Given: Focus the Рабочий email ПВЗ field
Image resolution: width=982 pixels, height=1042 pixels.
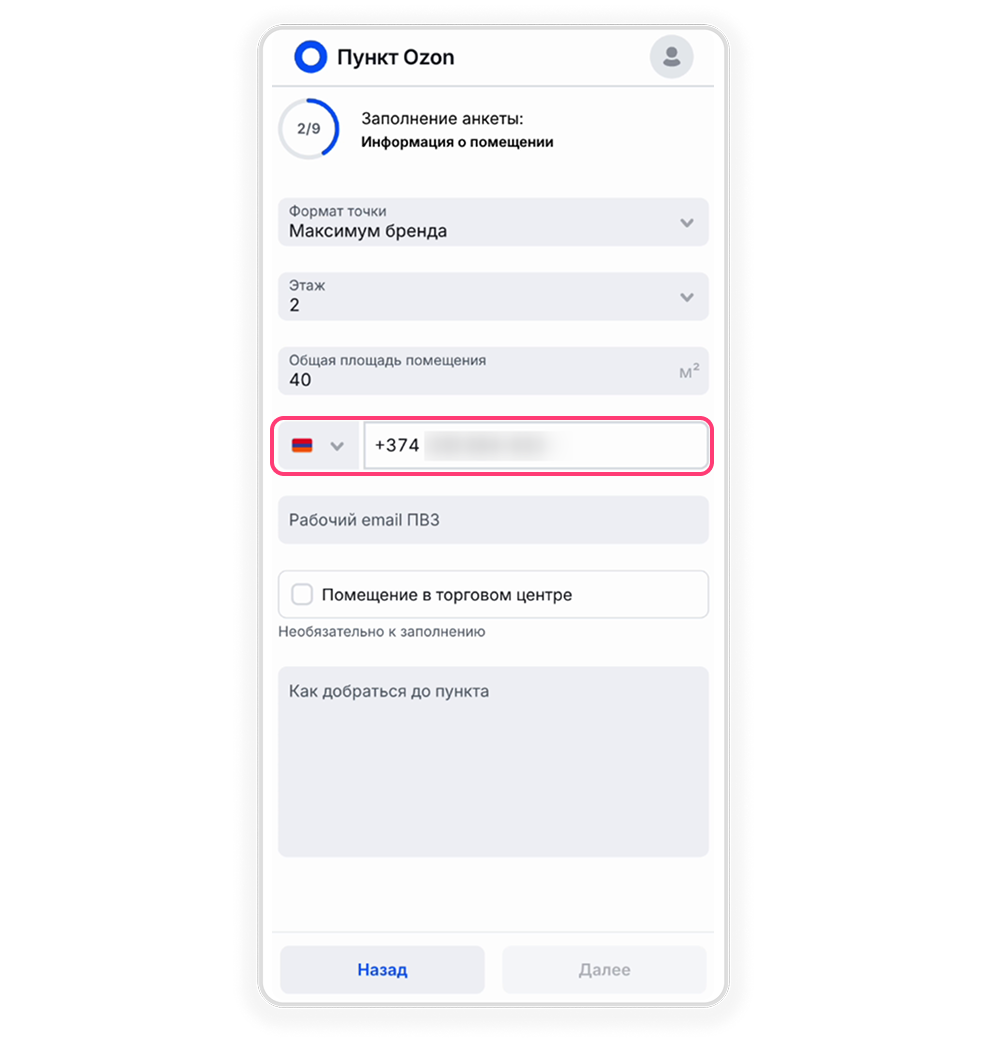Looking at the screenshot, I should point(493,520).
